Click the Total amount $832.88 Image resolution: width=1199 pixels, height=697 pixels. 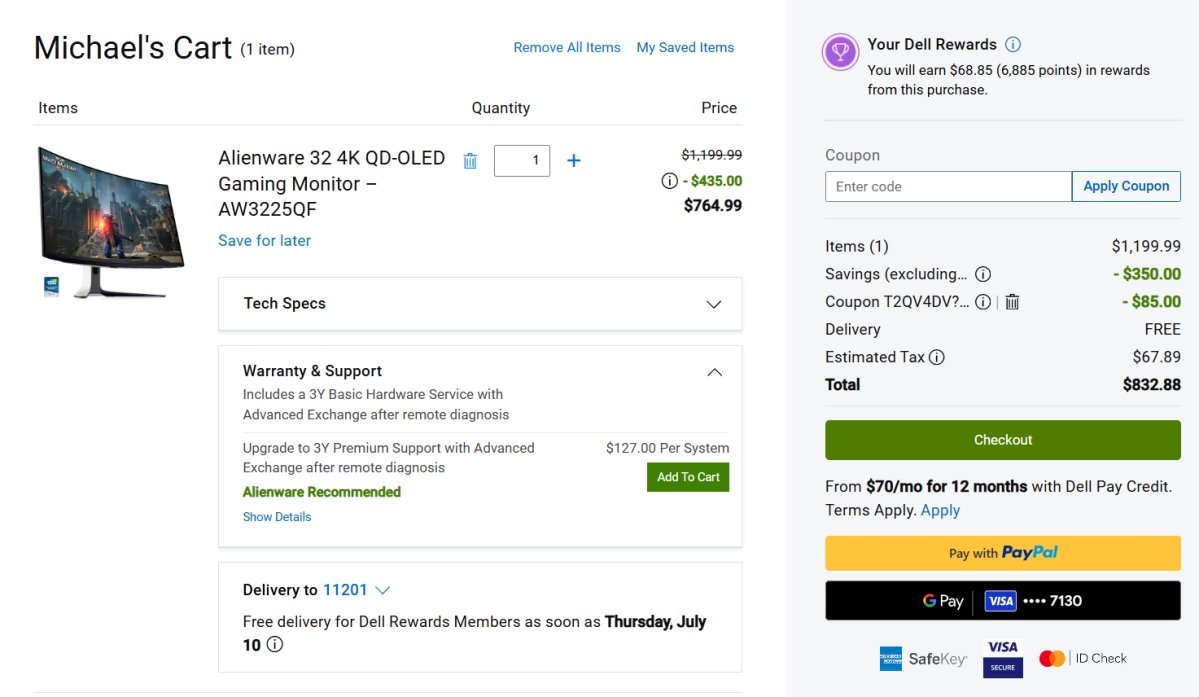click(1152, 384)
